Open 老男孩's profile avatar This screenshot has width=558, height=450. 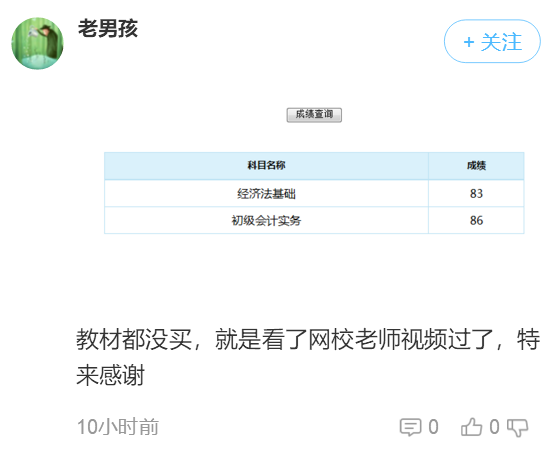(x=37, y=43)
